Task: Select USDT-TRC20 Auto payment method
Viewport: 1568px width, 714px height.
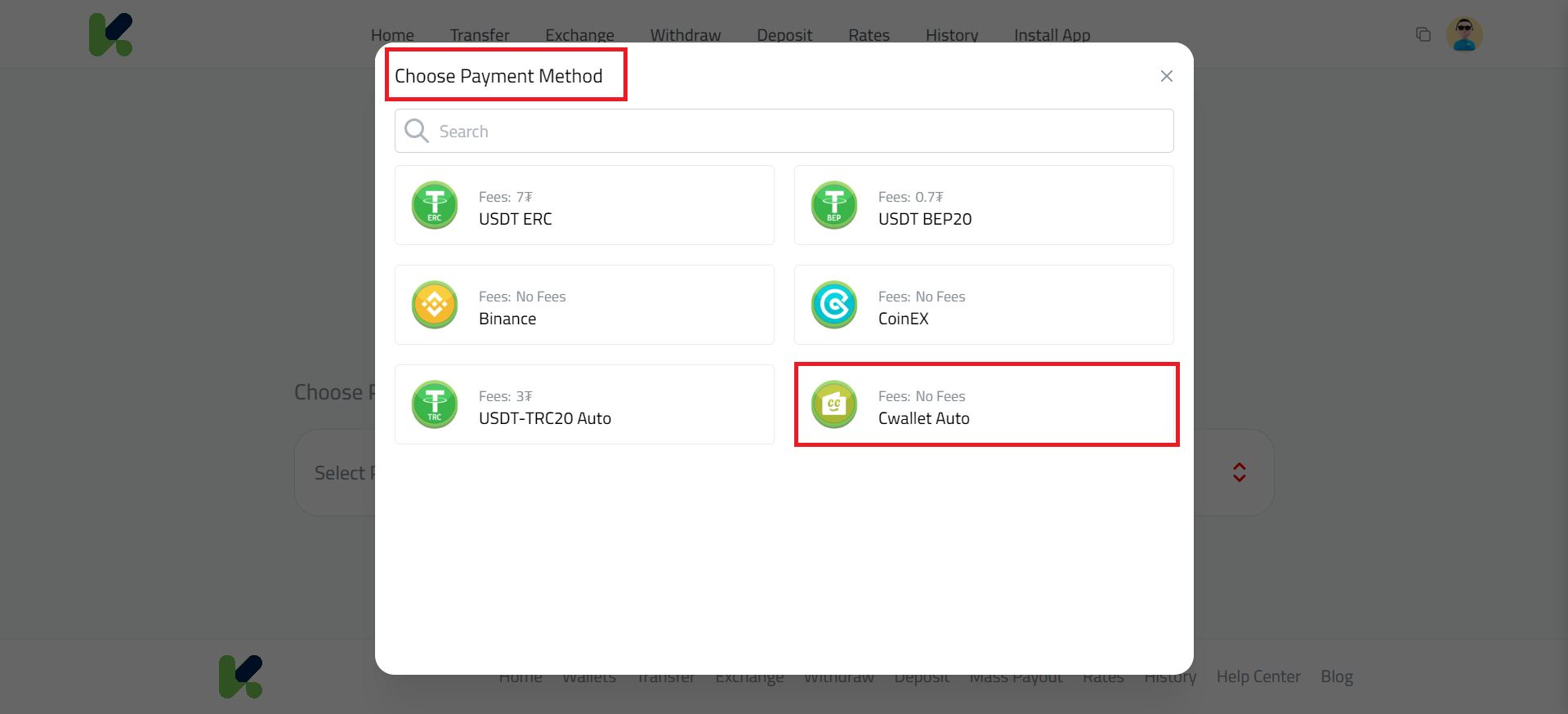Action: [x=584, y=404]
